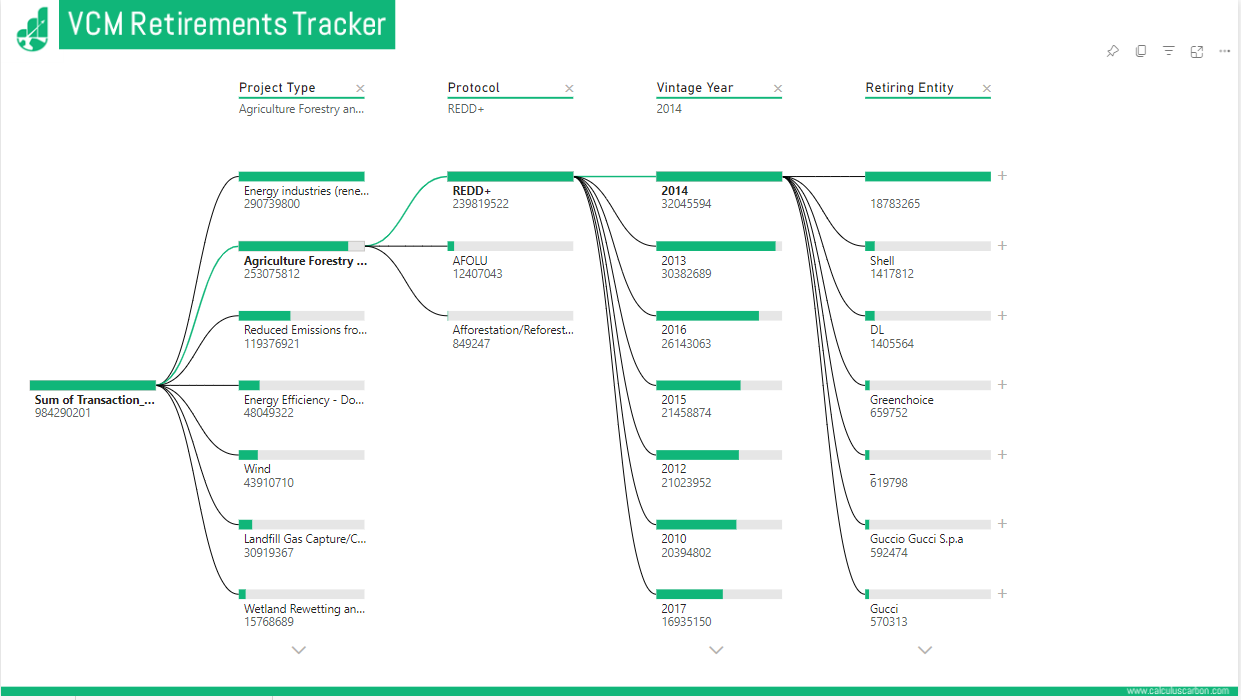Expand the DL node with plus
This screenshot has height=700, width=1241.
coord(1002,315)
